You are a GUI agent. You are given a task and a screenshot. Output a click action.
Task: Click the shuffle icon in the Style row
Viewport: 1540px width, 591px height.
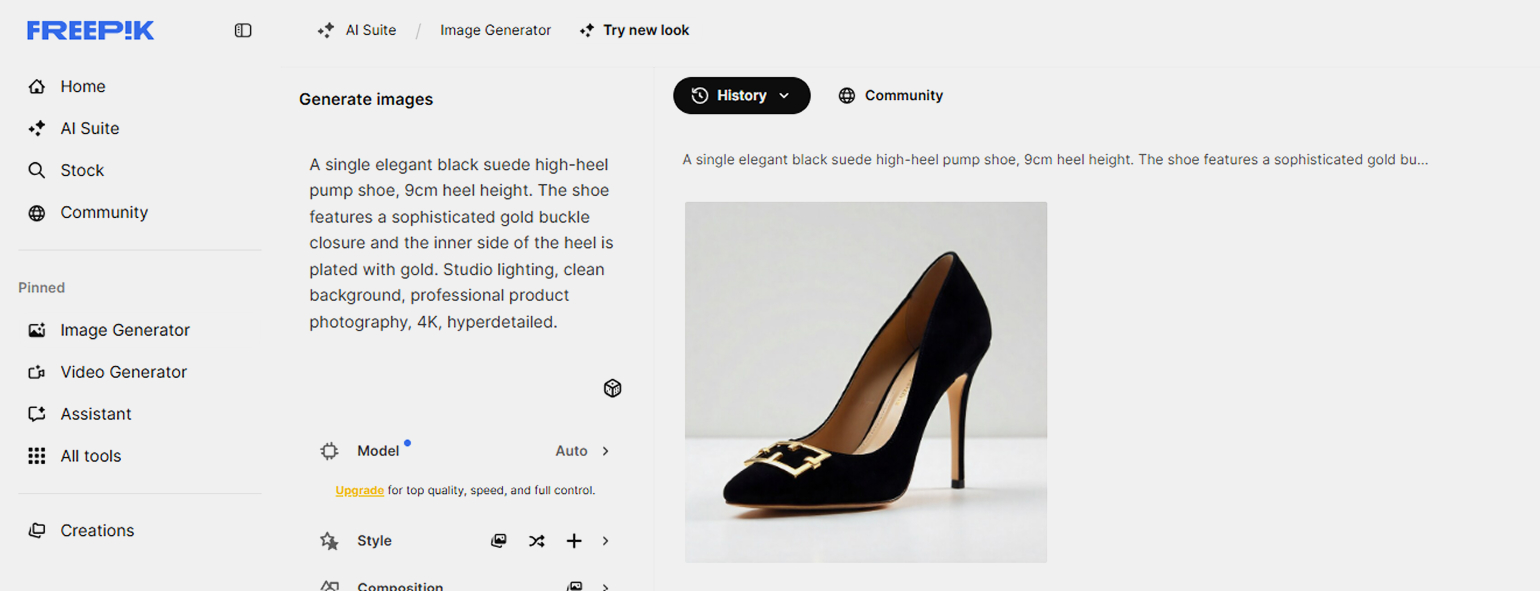coord(537,541)
